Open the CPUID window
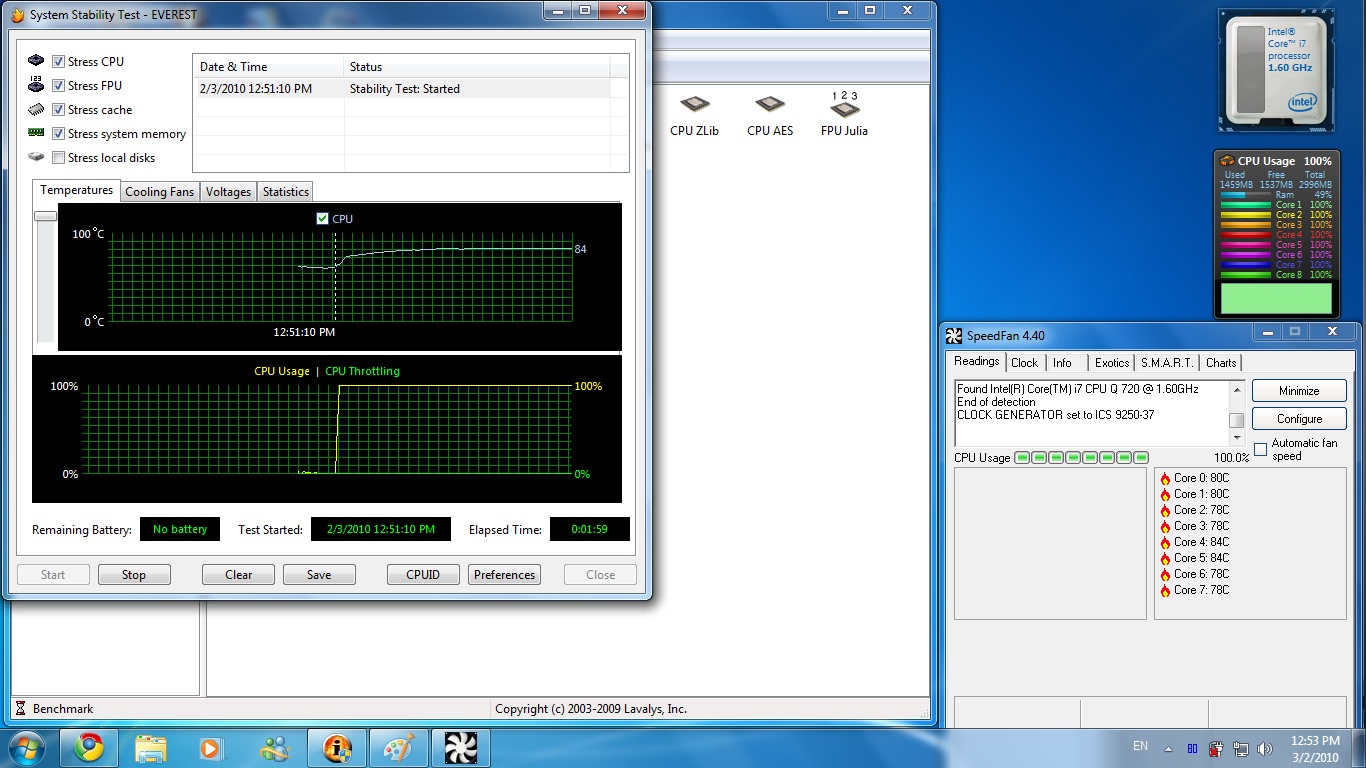Image resolution: width=1366 pixels, height=768 pixels. click(x=423, y=574)
